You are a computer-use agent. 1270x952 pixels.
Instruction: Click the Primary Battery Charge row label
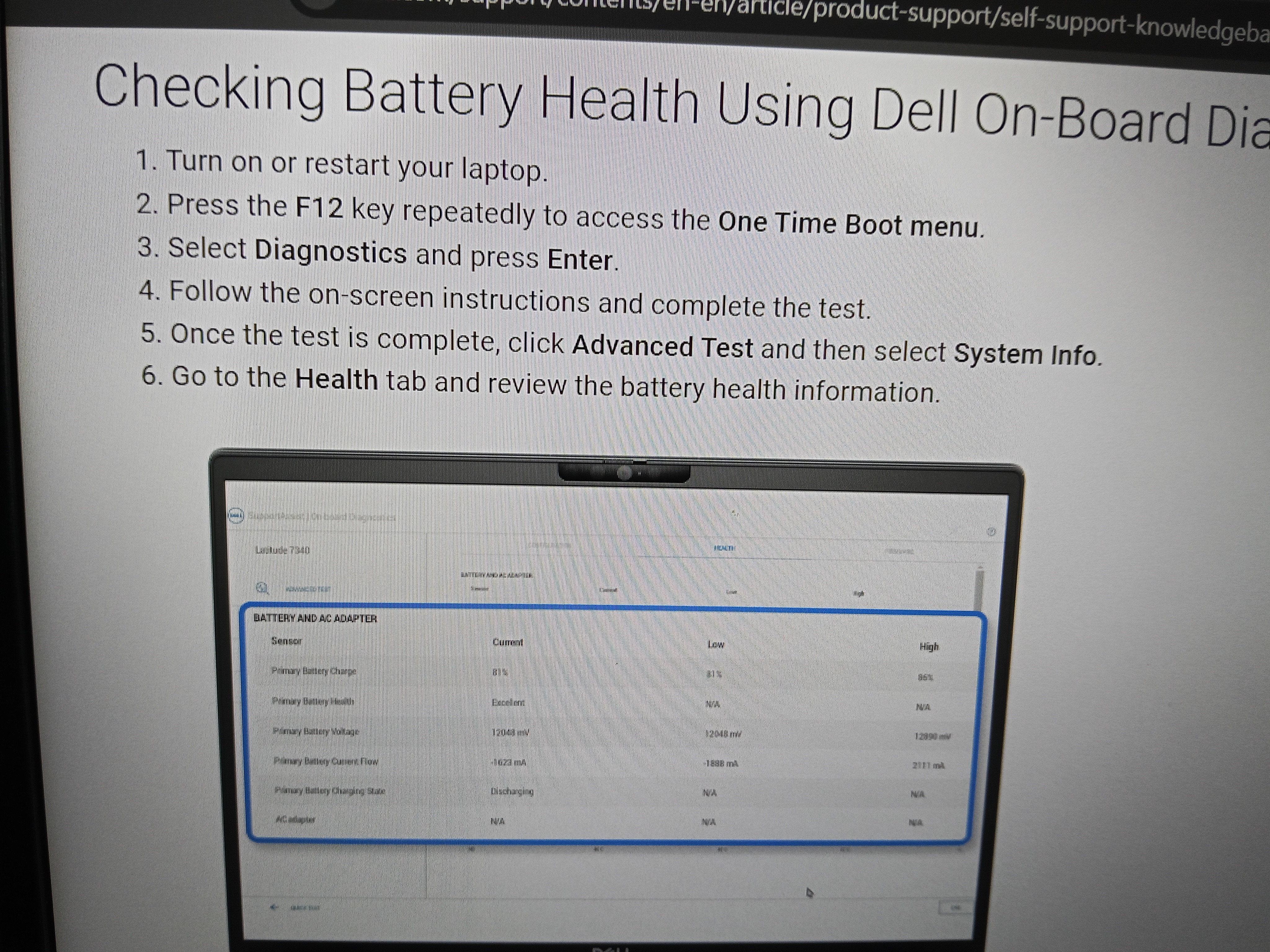(313, 671)
